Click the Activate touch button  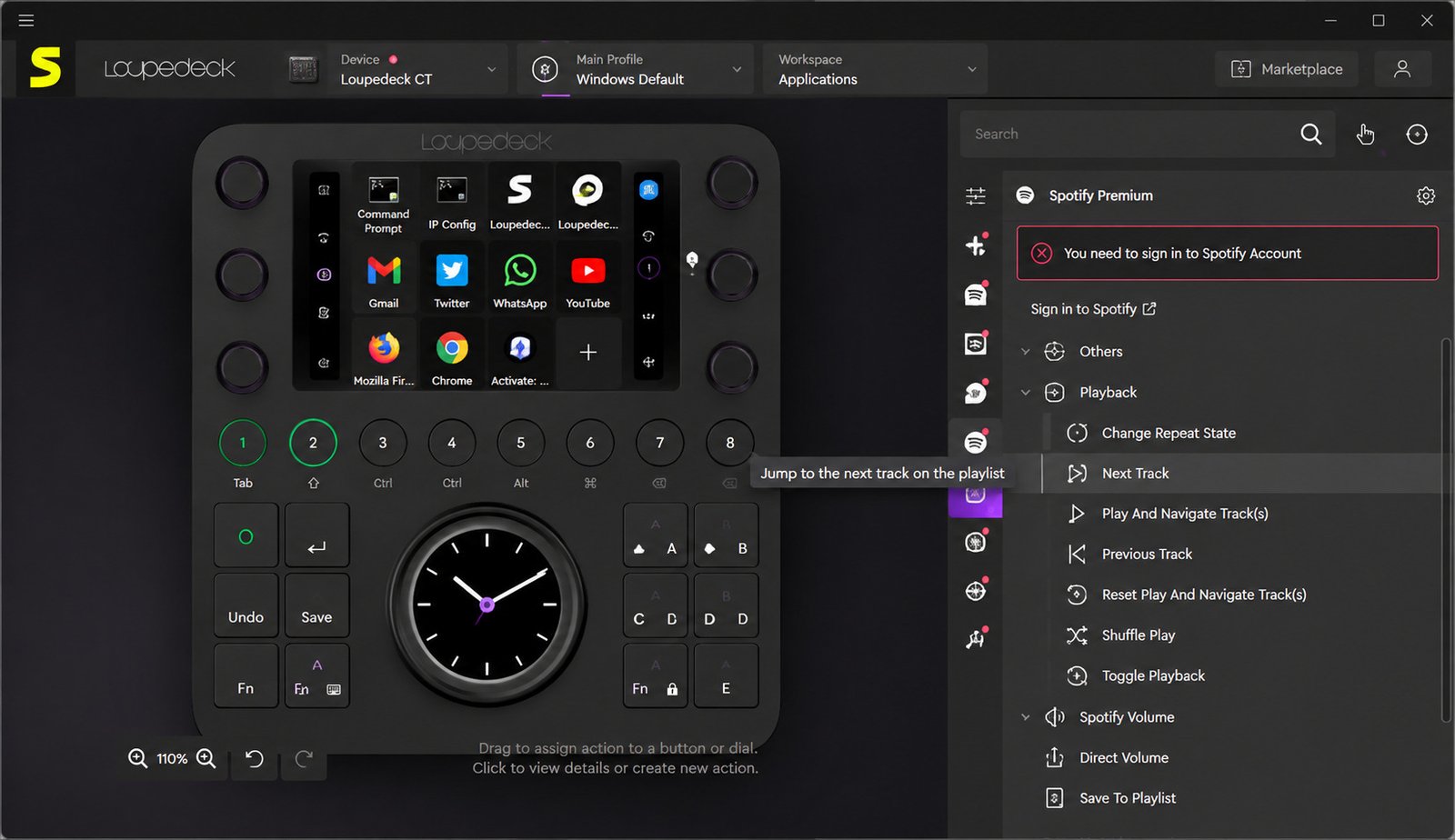[520, 357]
